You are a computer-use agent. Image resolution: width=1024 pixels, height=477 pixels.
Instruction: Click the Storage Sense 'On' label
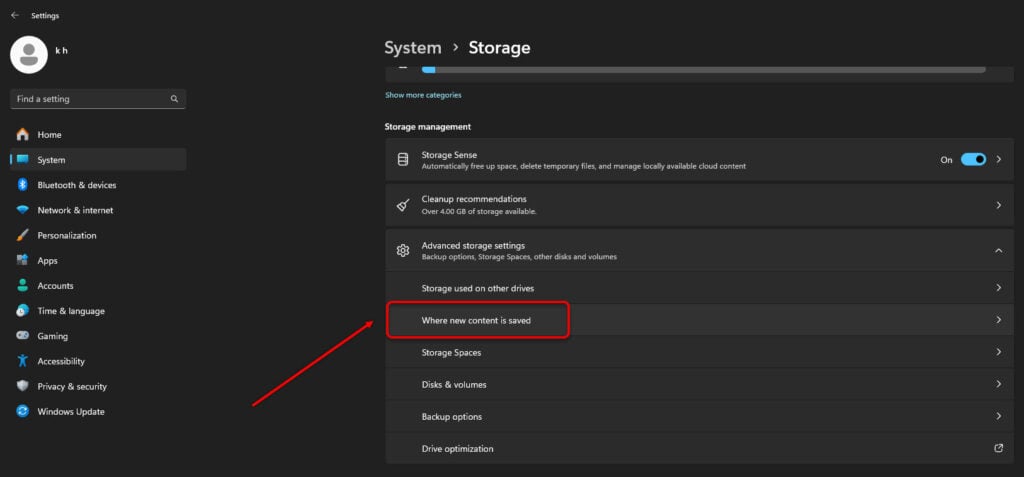click(x=946, y=160)
